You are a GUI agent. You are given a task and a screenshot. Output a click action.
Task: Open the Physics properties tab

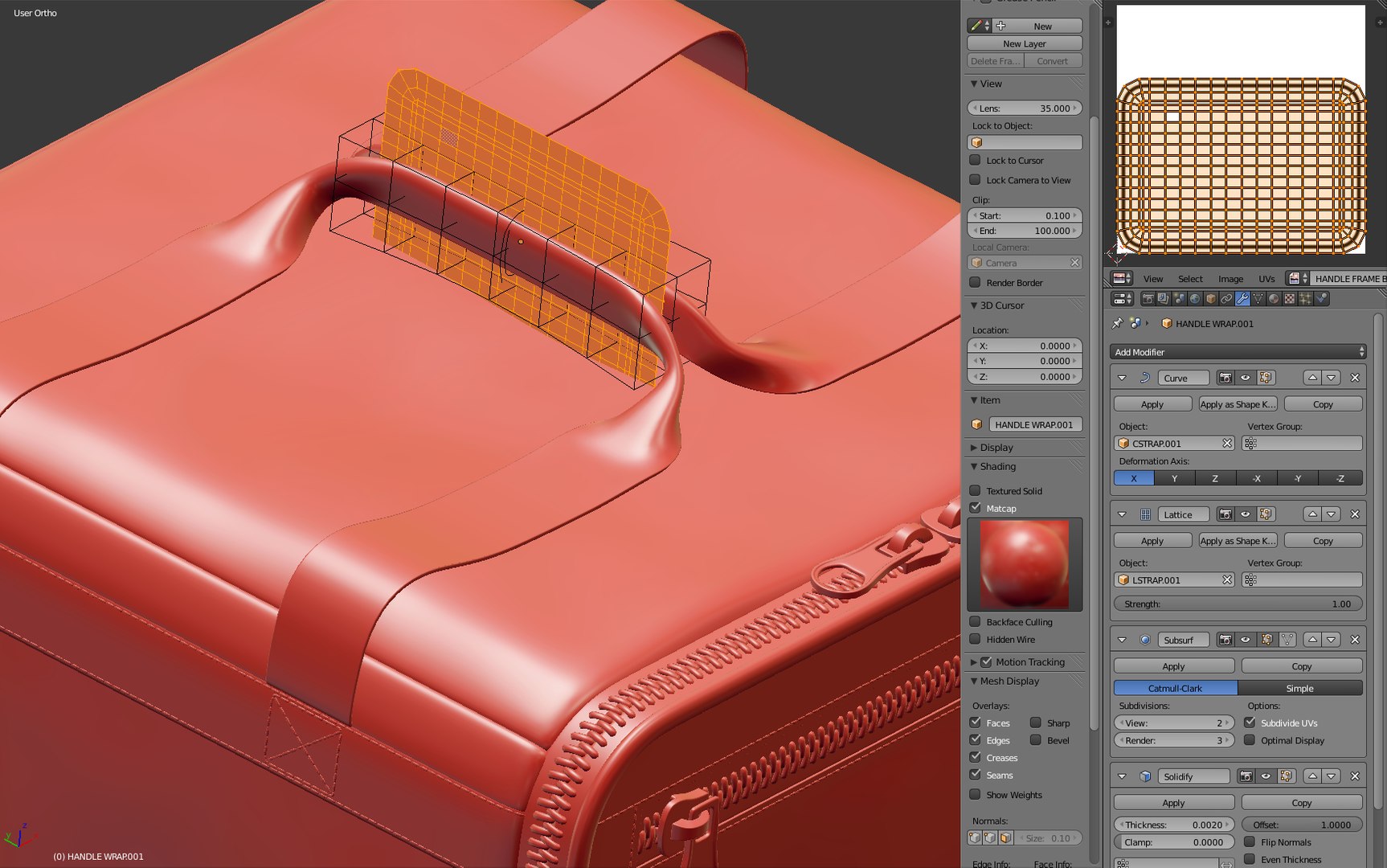pyautogui.click(x=1321, y=299)
